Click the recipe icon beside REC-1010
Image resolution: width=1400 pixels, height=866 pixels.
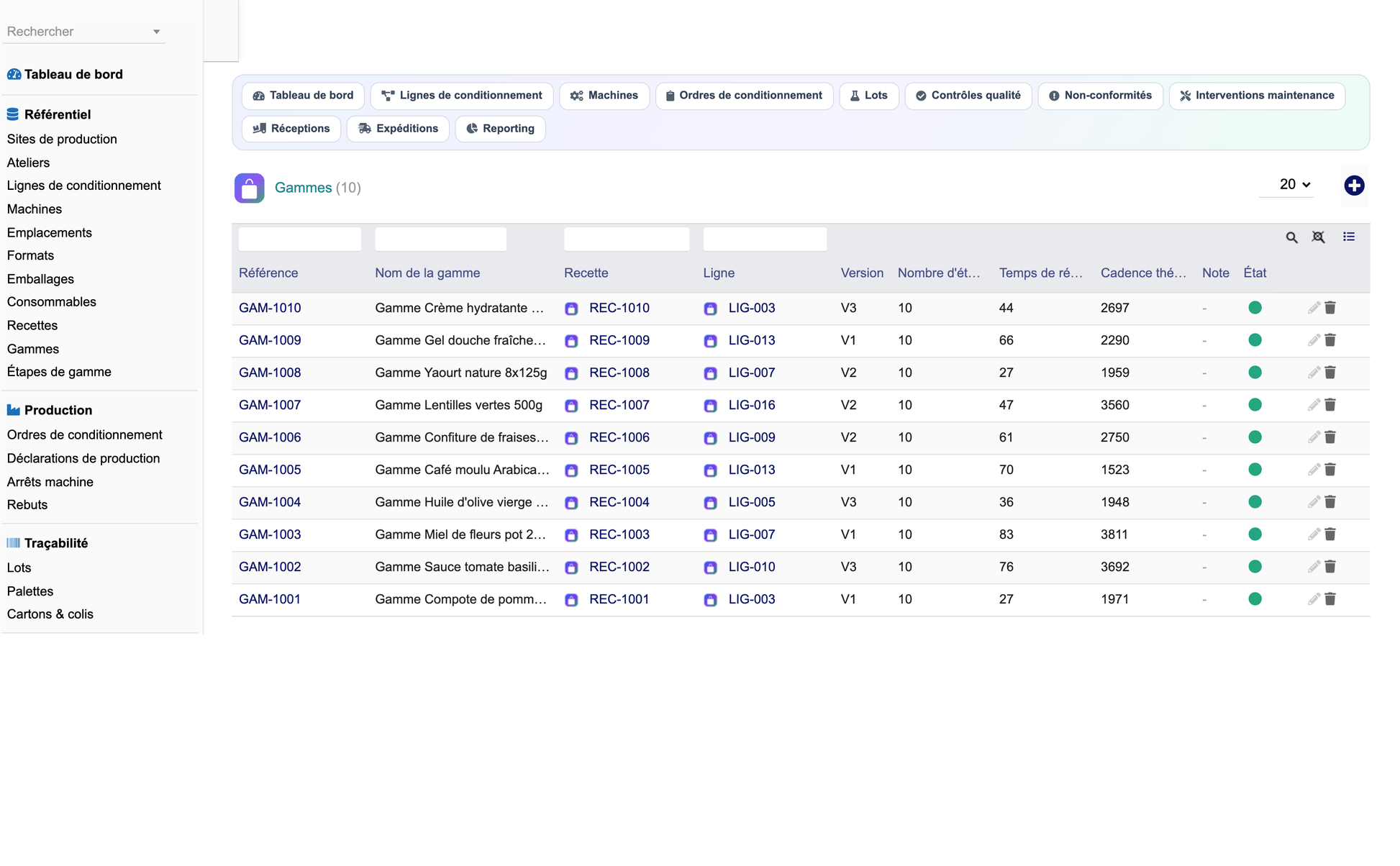pyautogui.click(x=571, y=309)
